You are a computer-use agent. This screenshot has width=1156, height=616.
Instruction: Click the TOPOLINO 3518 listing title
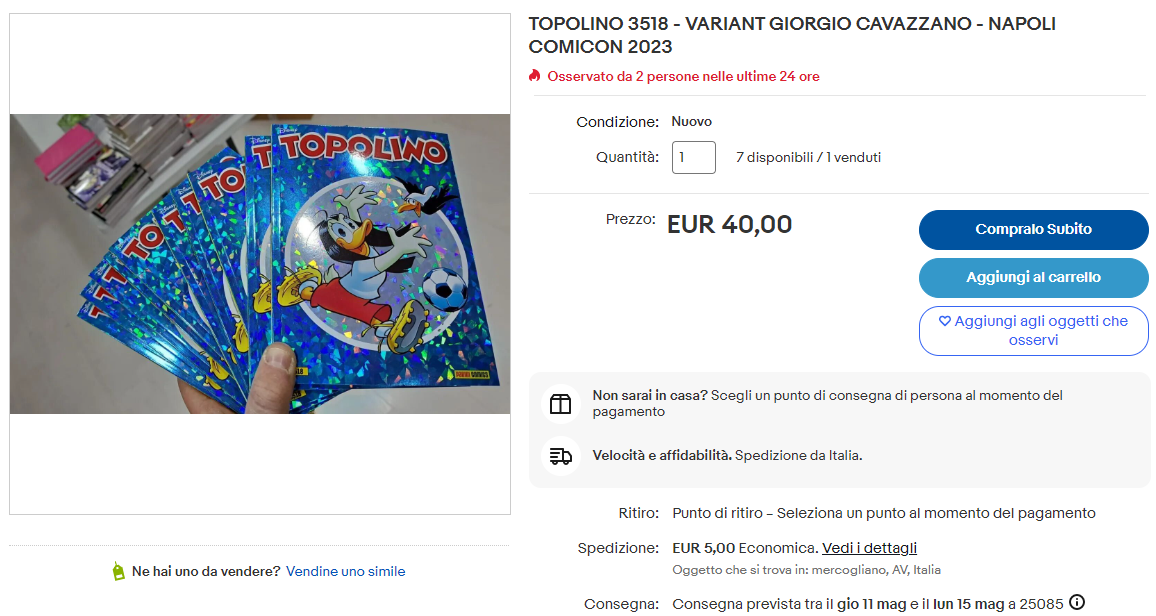pos(792,35)
